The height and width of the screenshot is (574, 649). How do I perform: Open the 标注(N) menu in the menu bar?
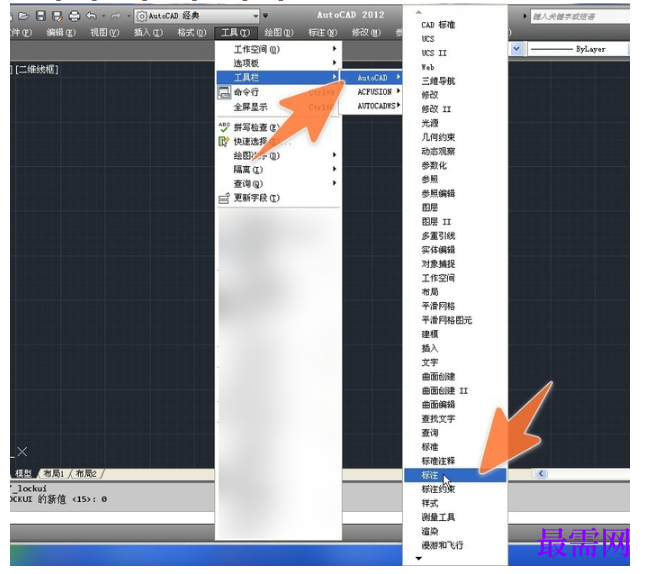click(322, 32)
